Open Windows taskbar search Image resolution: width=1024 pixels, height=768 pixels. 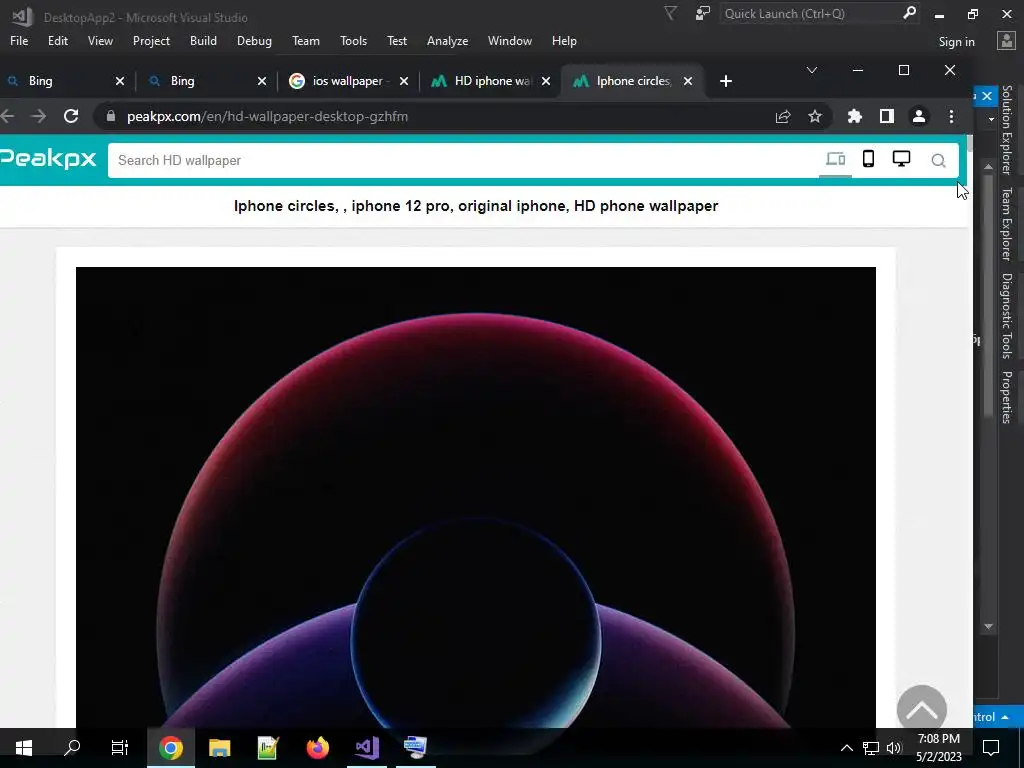pos(72,747)
